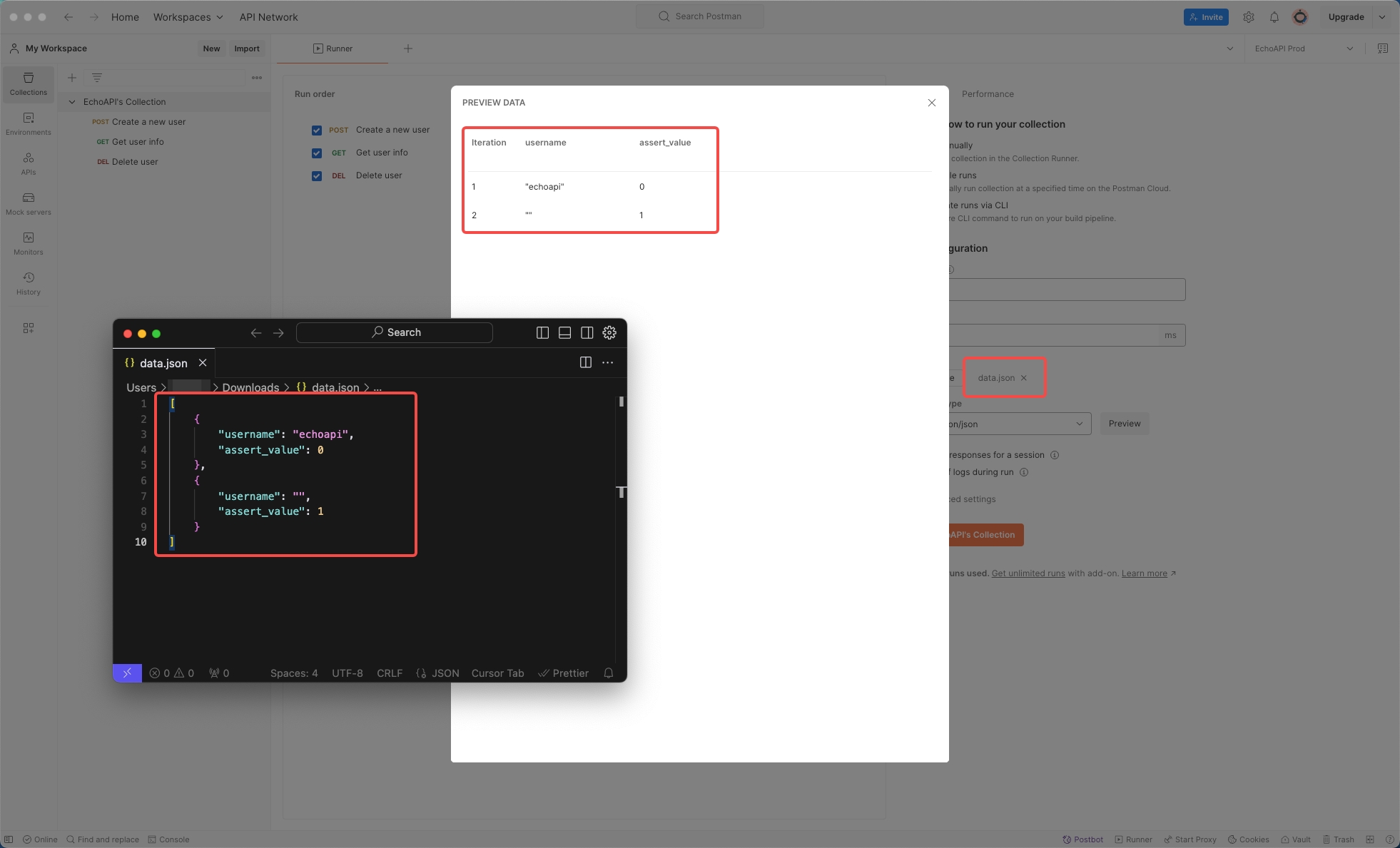
Task: Open the API Network menu
Action: tap(268, 17)
